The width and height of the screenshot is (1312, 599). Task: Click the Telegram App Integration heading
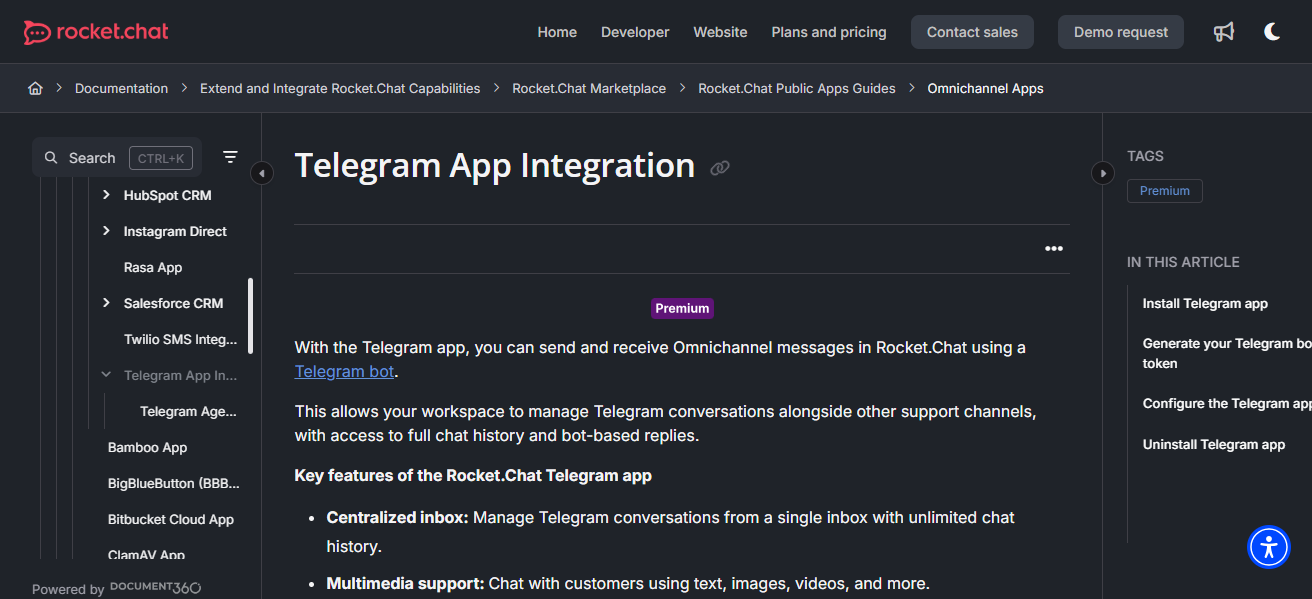point(495,165)
